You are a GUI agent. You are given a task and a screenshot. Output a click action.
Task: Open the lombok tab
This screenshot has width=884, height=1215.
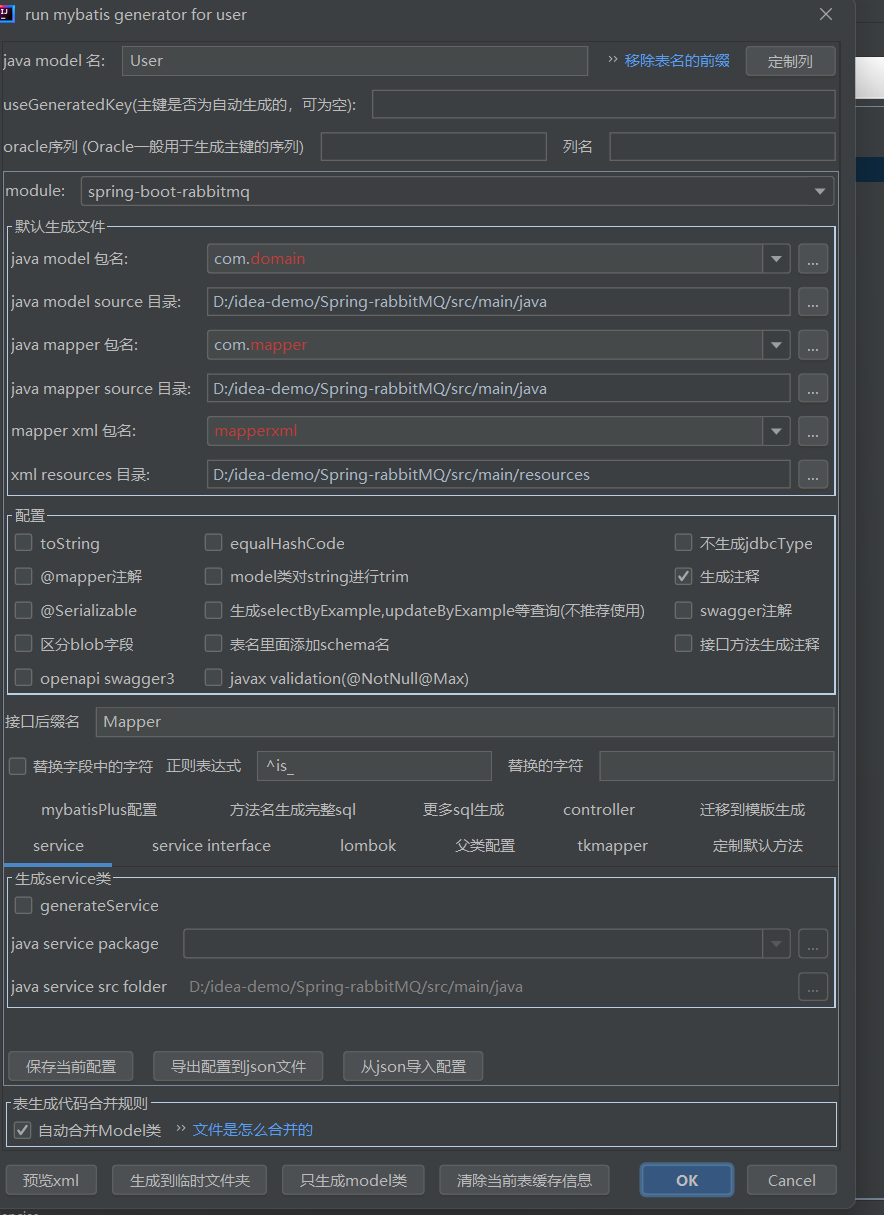(368, 845)
